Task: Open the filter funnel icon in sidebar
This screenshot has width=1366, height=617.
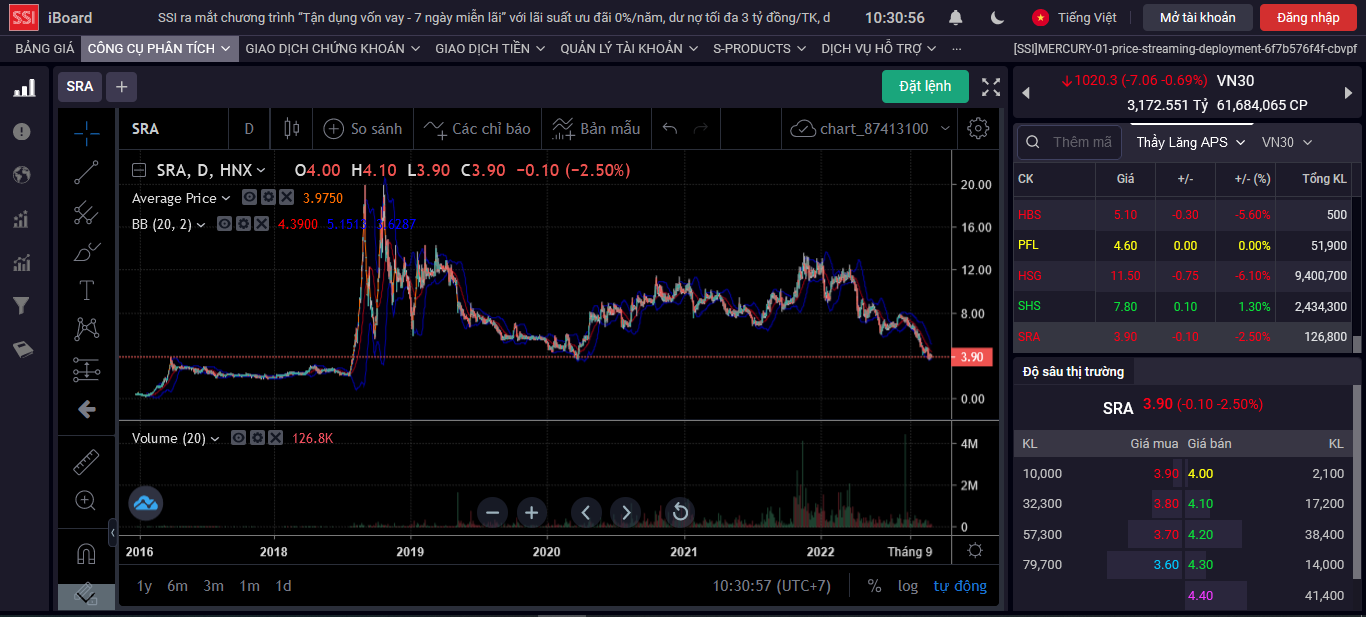Action: pyautogui.click(x=22, y=305)
